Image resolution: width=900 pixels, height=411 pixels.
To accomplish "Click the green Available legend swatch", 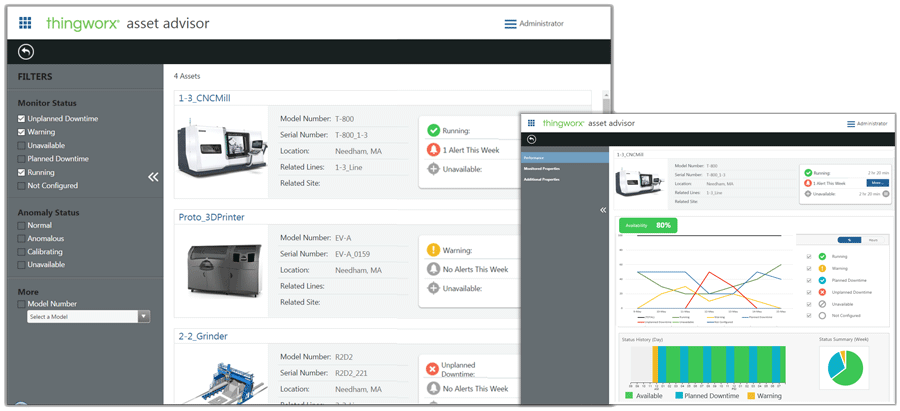I will [629, 396].
